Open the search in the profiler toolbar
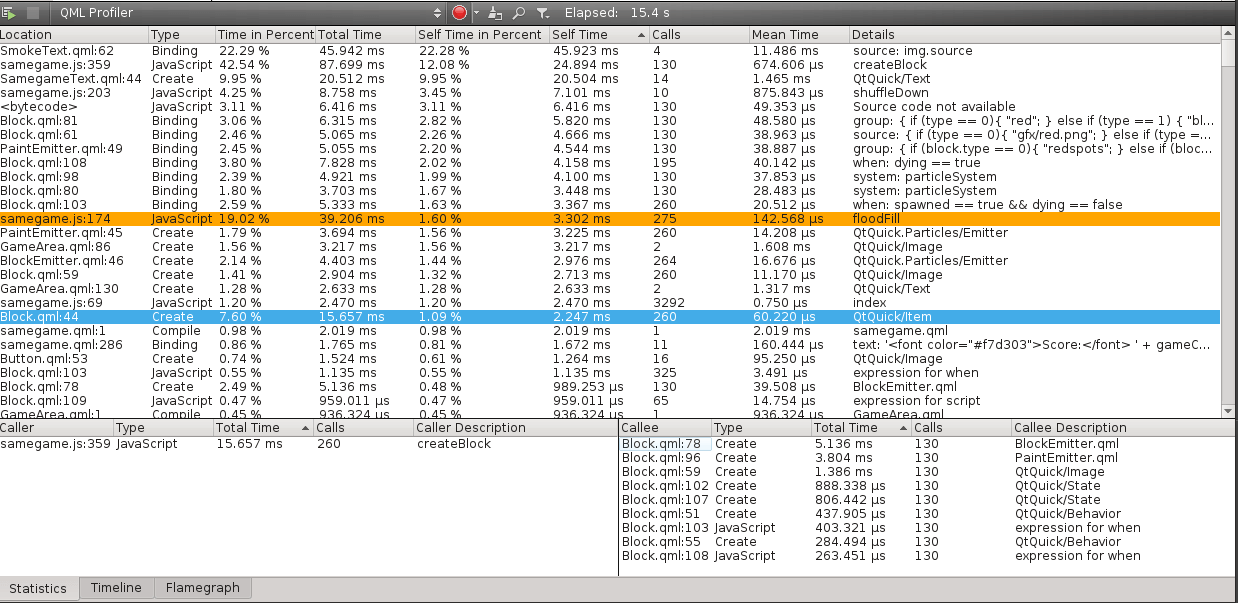This screenshot has width=1238, height=603. [518, 13]
